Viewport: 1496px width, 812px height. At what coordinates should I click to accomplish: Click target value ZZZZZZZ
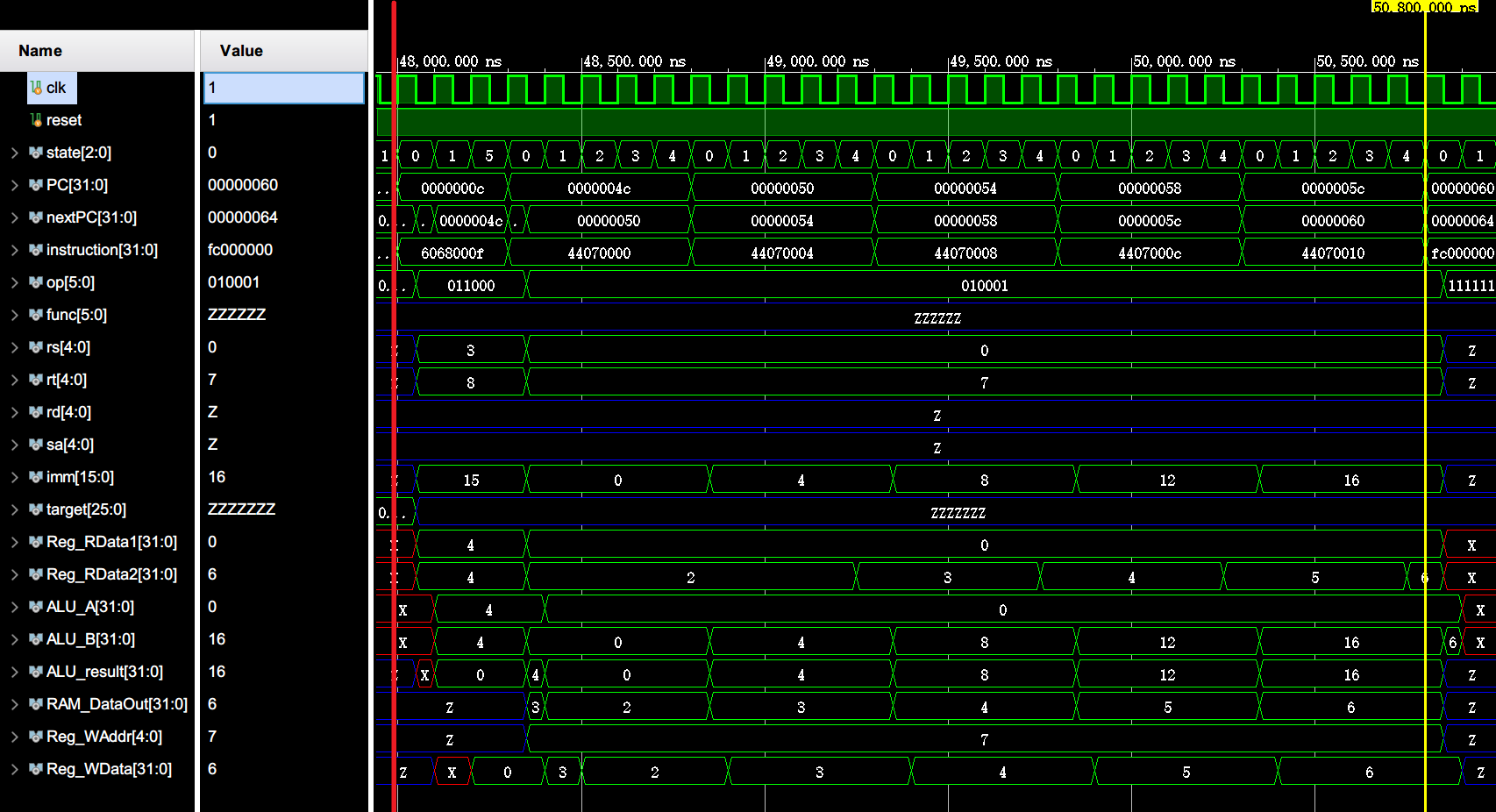[241, 509]
